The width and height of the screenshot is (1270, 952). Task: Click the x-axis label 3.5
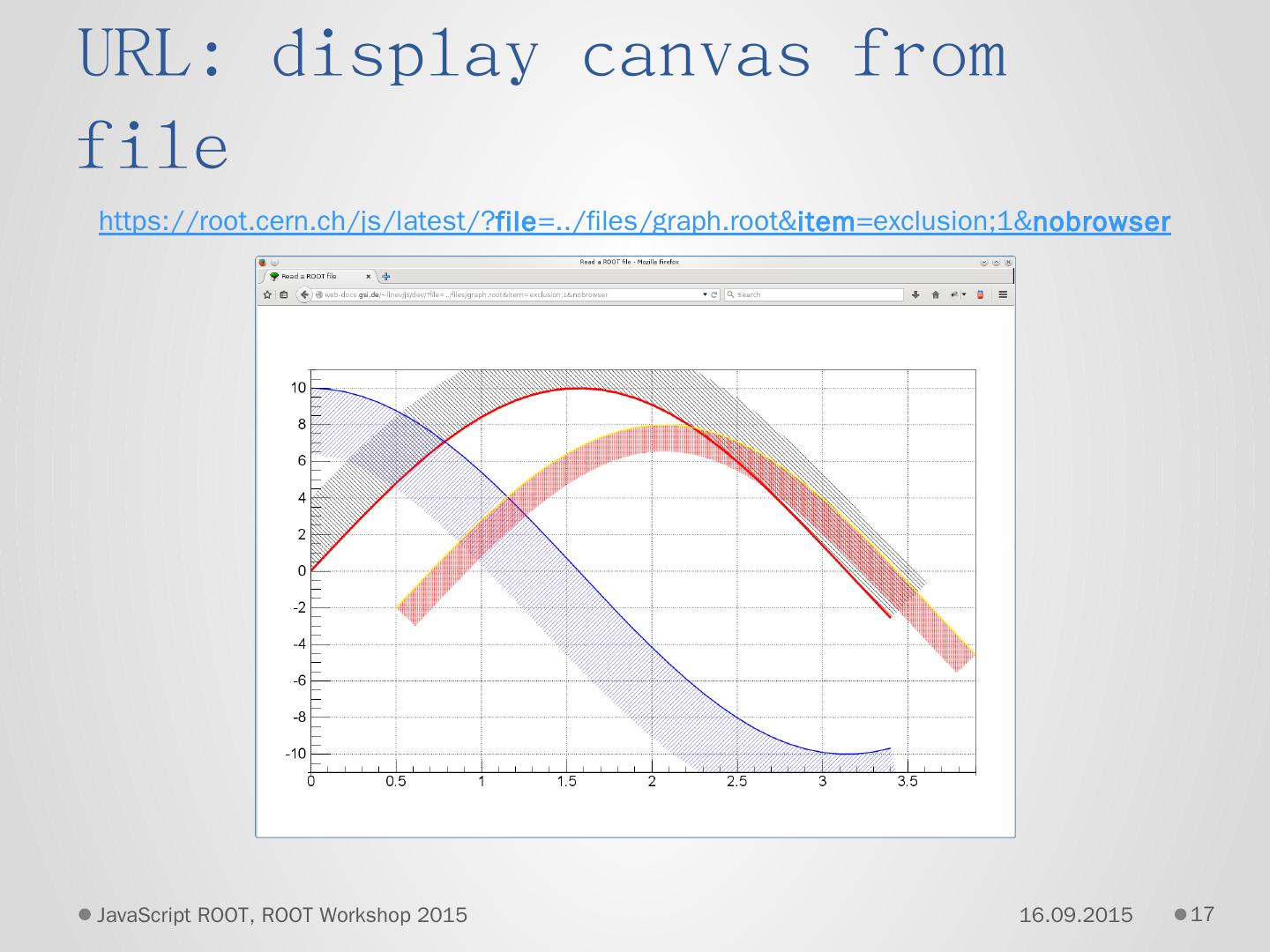point(908,781)
